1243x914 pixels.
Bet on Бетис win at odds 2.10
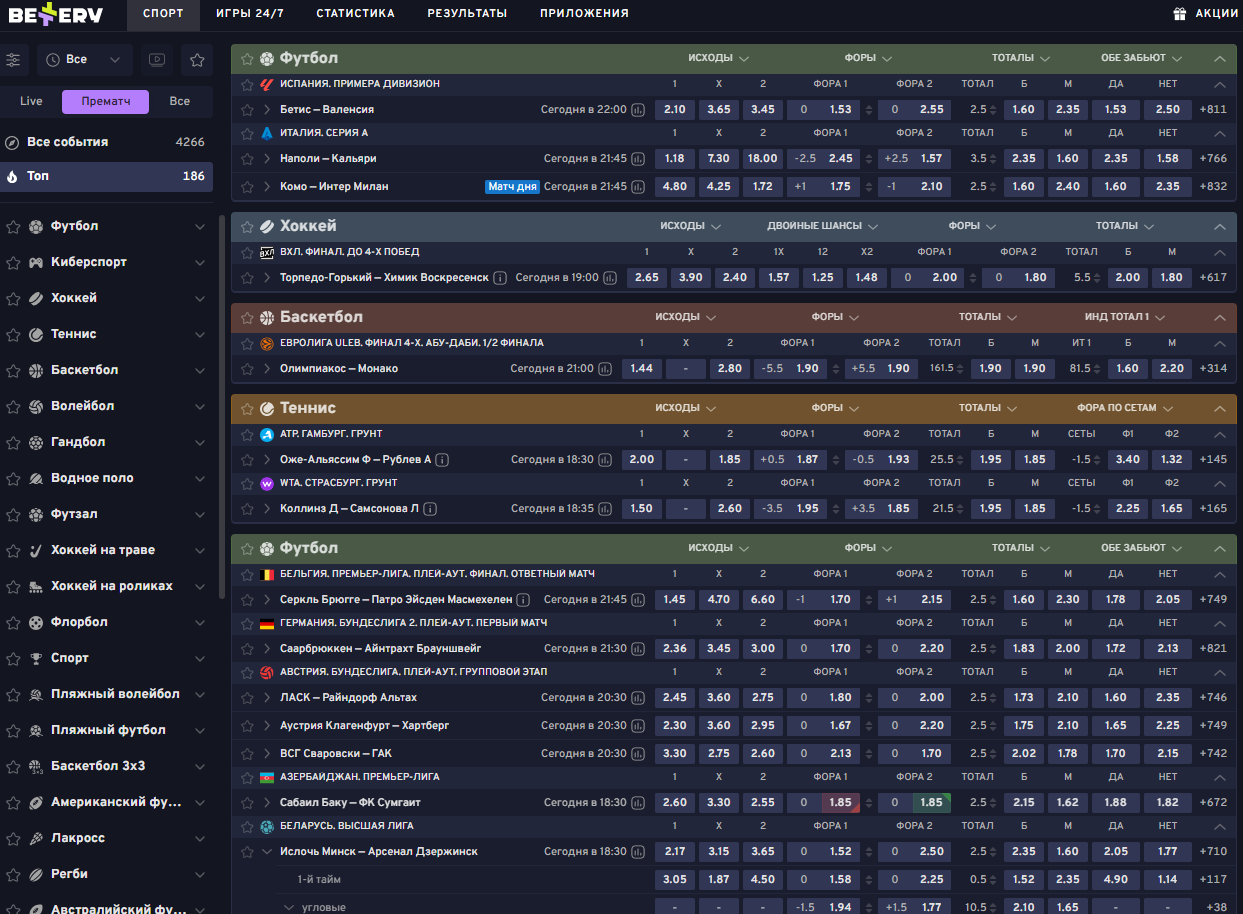(x=675, y=110)
